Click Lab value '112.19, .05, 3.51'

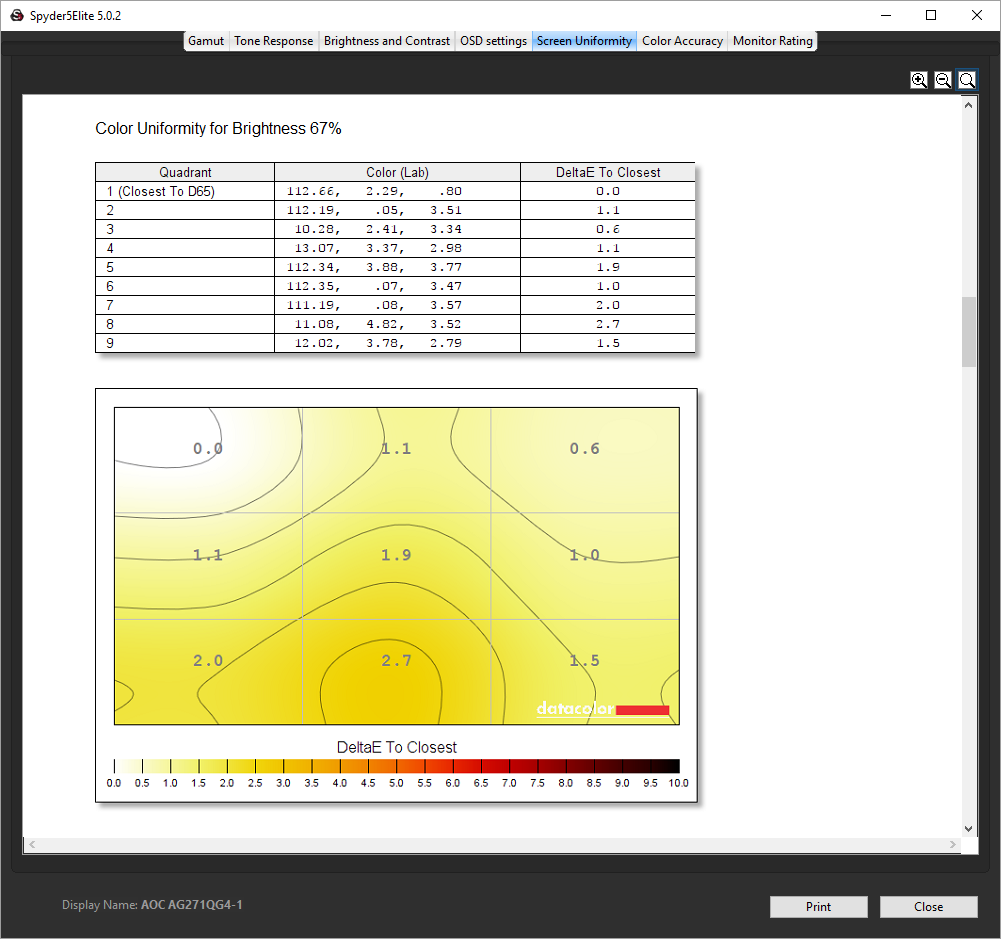pos(374,210)
